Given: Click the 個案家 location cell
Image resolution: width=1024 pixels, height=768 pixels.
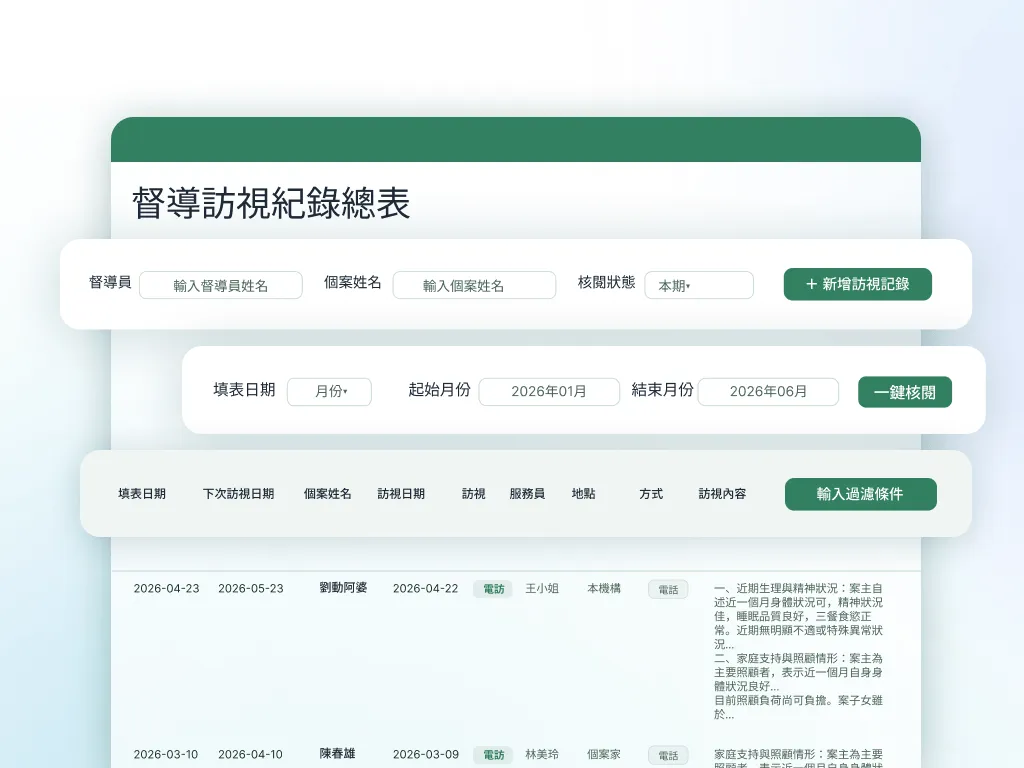Looking at the screenshot, I should pyautogui.click(x=604, y=754).
